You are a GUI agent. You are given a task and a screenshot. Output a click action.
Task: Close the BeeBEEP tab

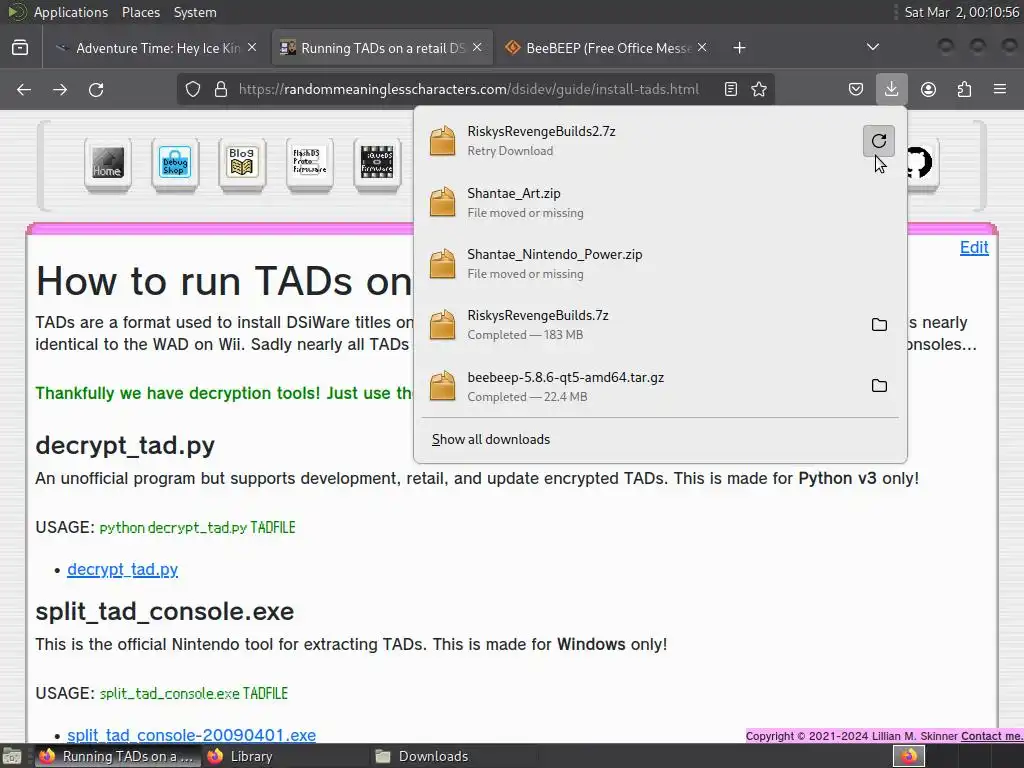702,48
